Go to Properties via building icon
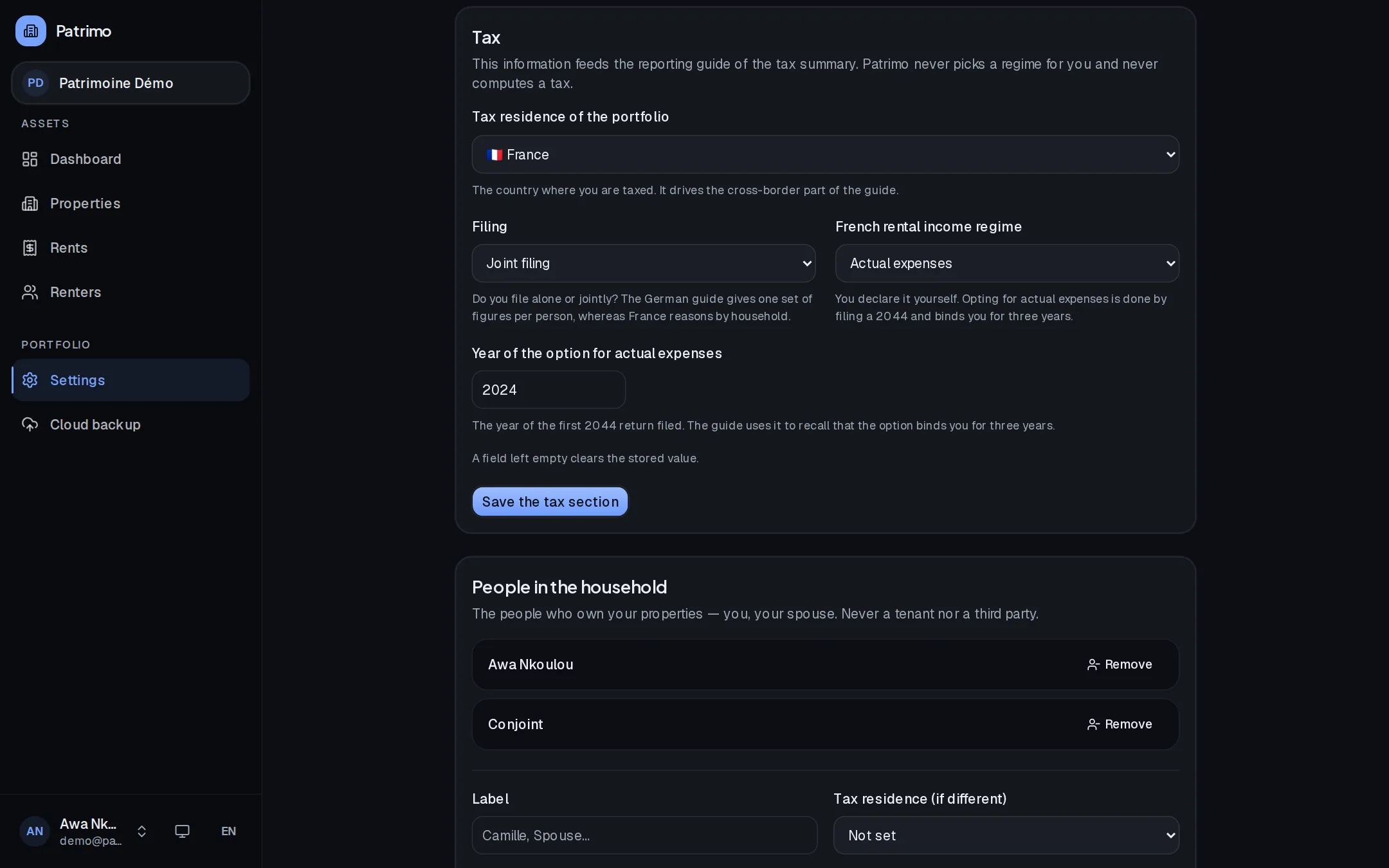The width and height of the screenshot is (1389, 868). (30, 203)
